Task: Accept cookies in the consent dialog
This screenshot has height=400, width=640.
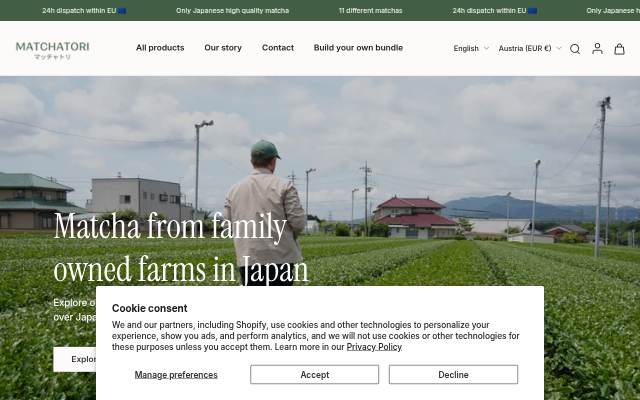Action: tap(314, 374)
